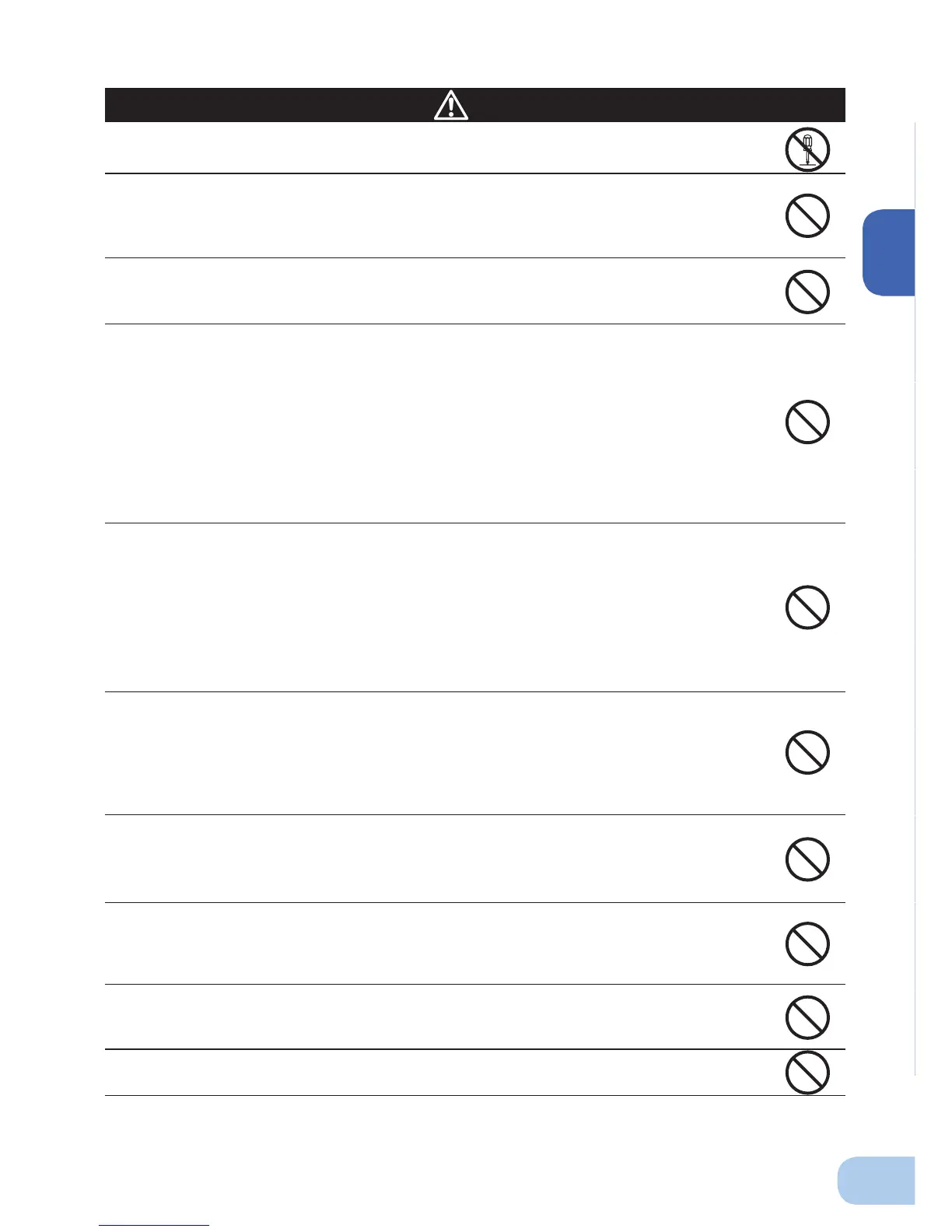
Task: Click the black warning header bar
Action: coord(475,105)
